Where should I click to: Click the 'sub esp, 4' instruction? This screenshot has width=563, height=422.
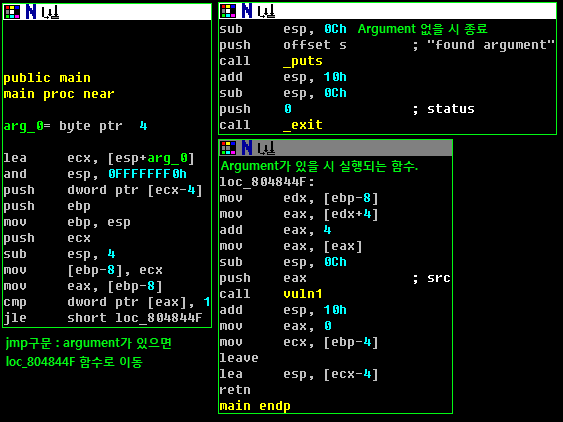(59, 254)
